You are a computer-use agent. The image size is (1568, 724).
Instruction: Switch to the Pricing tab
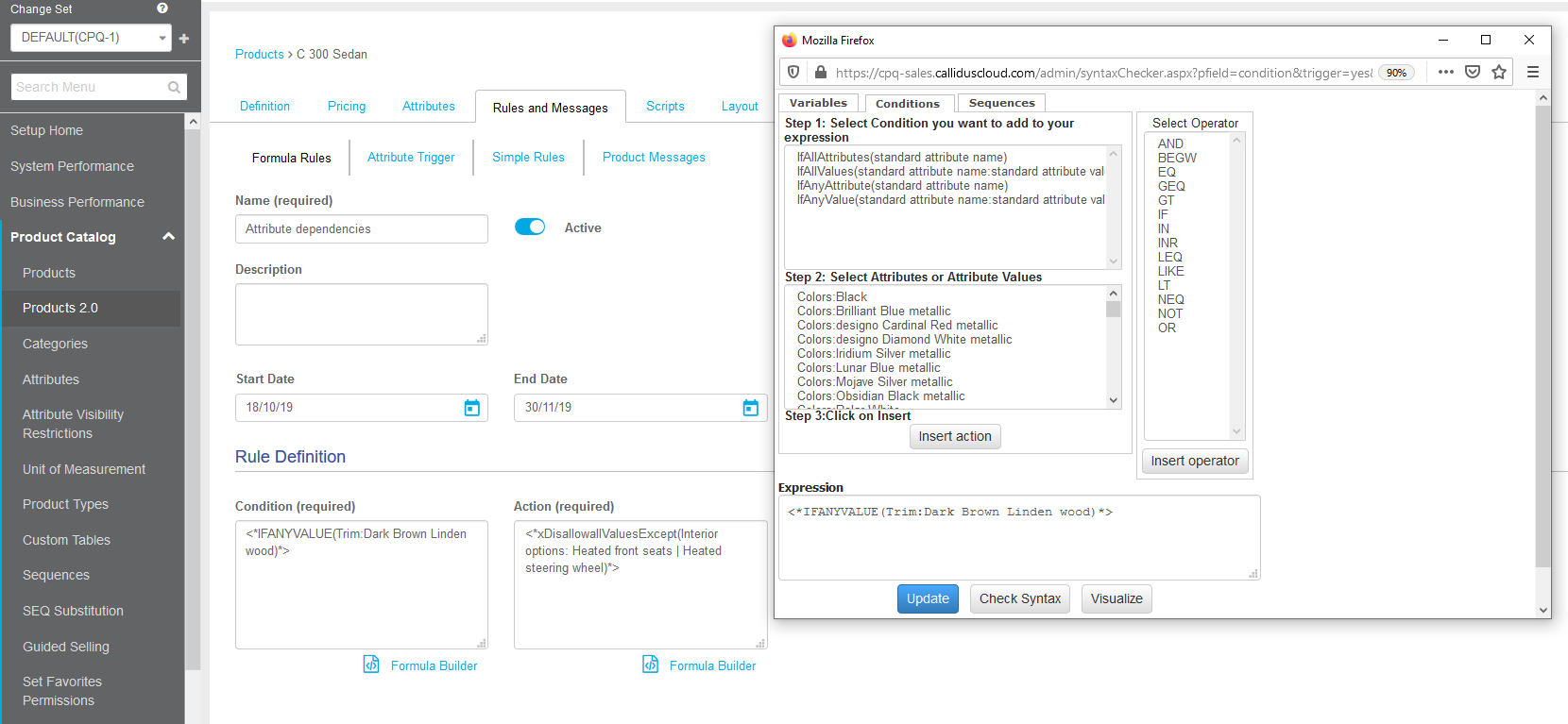click(347, 106)
